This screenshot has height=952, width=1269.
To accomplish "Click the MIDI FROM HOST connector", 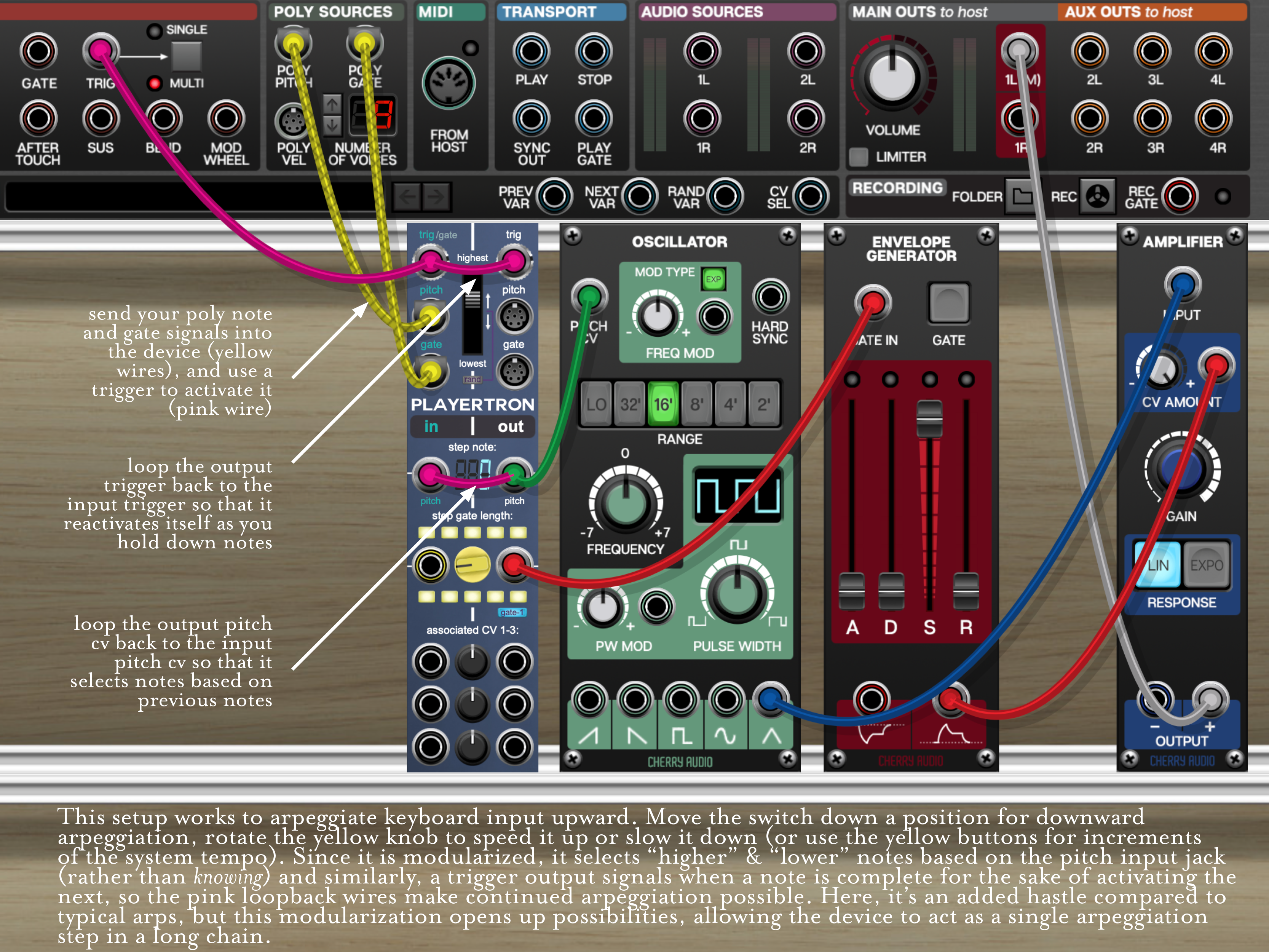I will click(449, 83).
